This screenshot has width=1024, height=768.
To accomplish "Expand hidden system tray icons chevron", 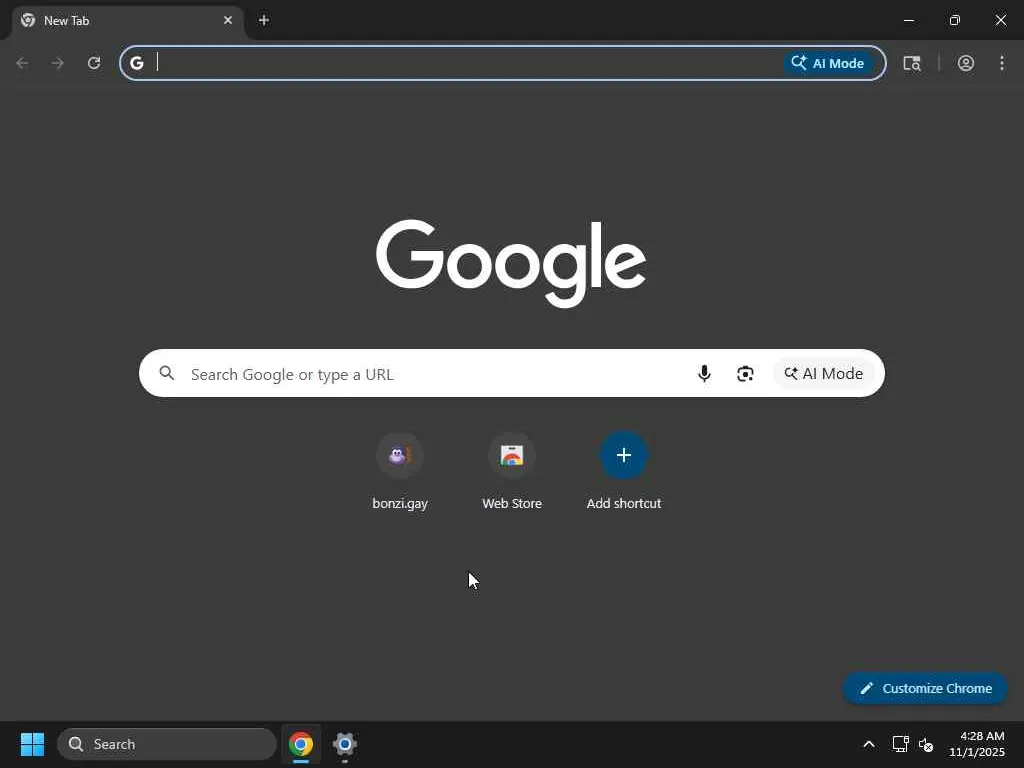I will [x=869, y=744].
